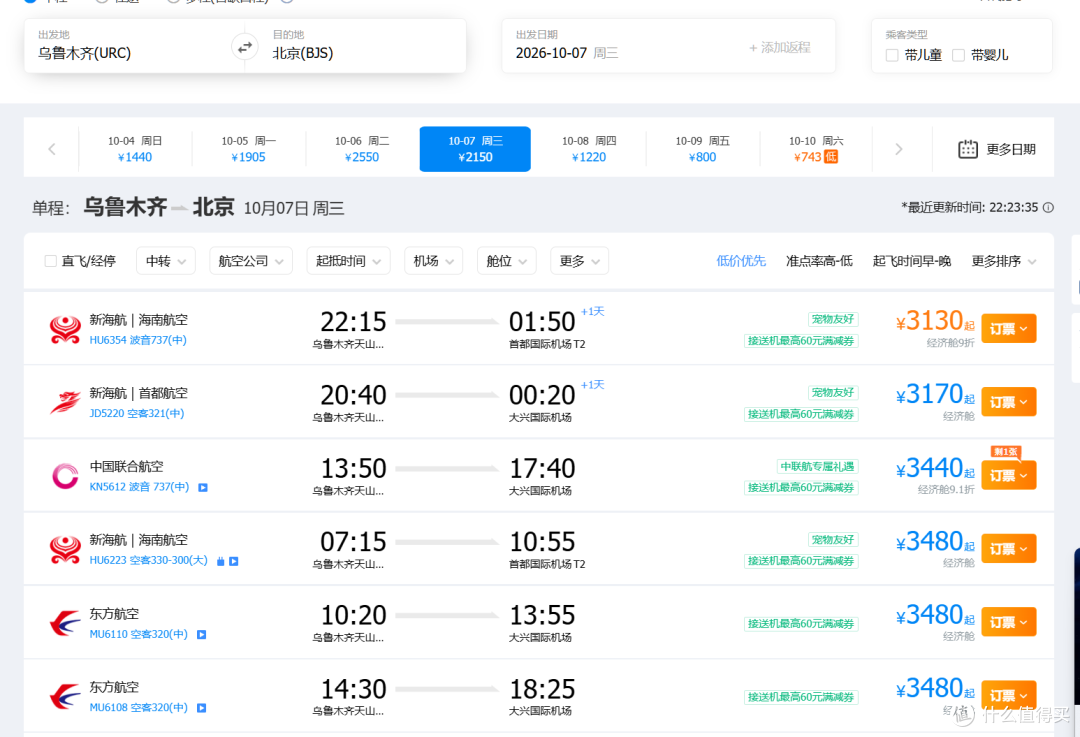Click China United Airlines logo
Screen dimensions: 1080x737
point(65,476)
